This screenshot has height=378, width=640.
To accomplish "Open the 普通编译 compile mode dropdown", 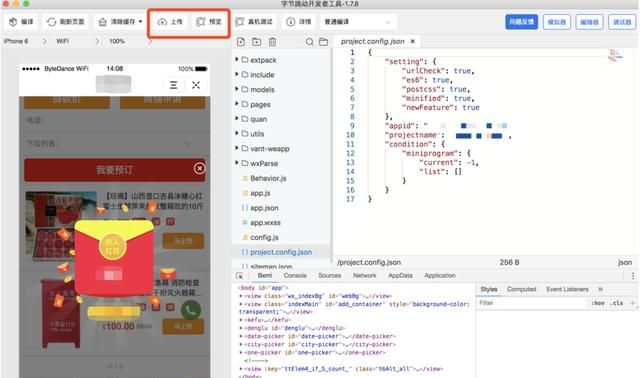I will point(358,22).
